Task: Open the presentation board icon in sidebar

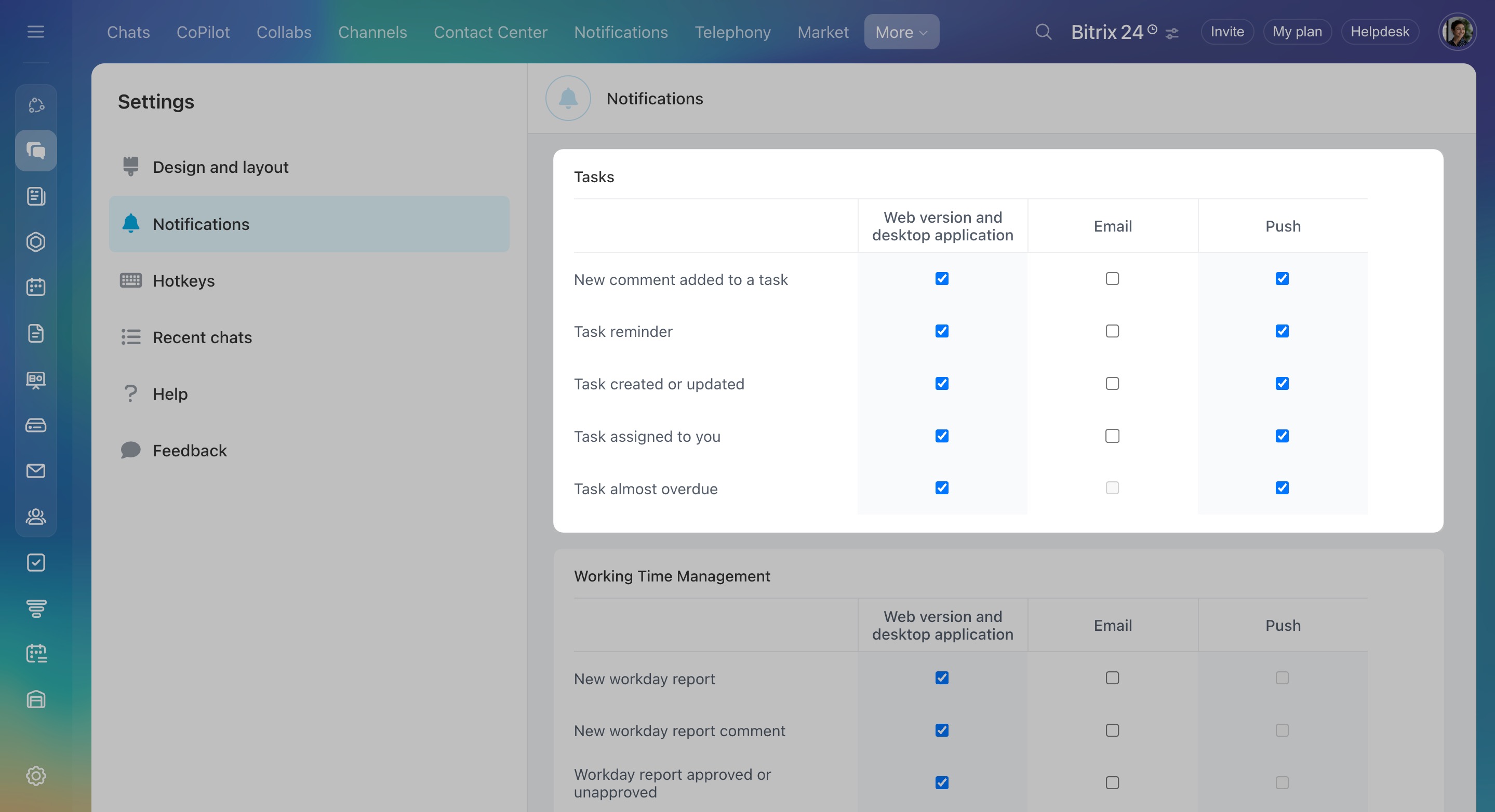Action: pos(36,380)
